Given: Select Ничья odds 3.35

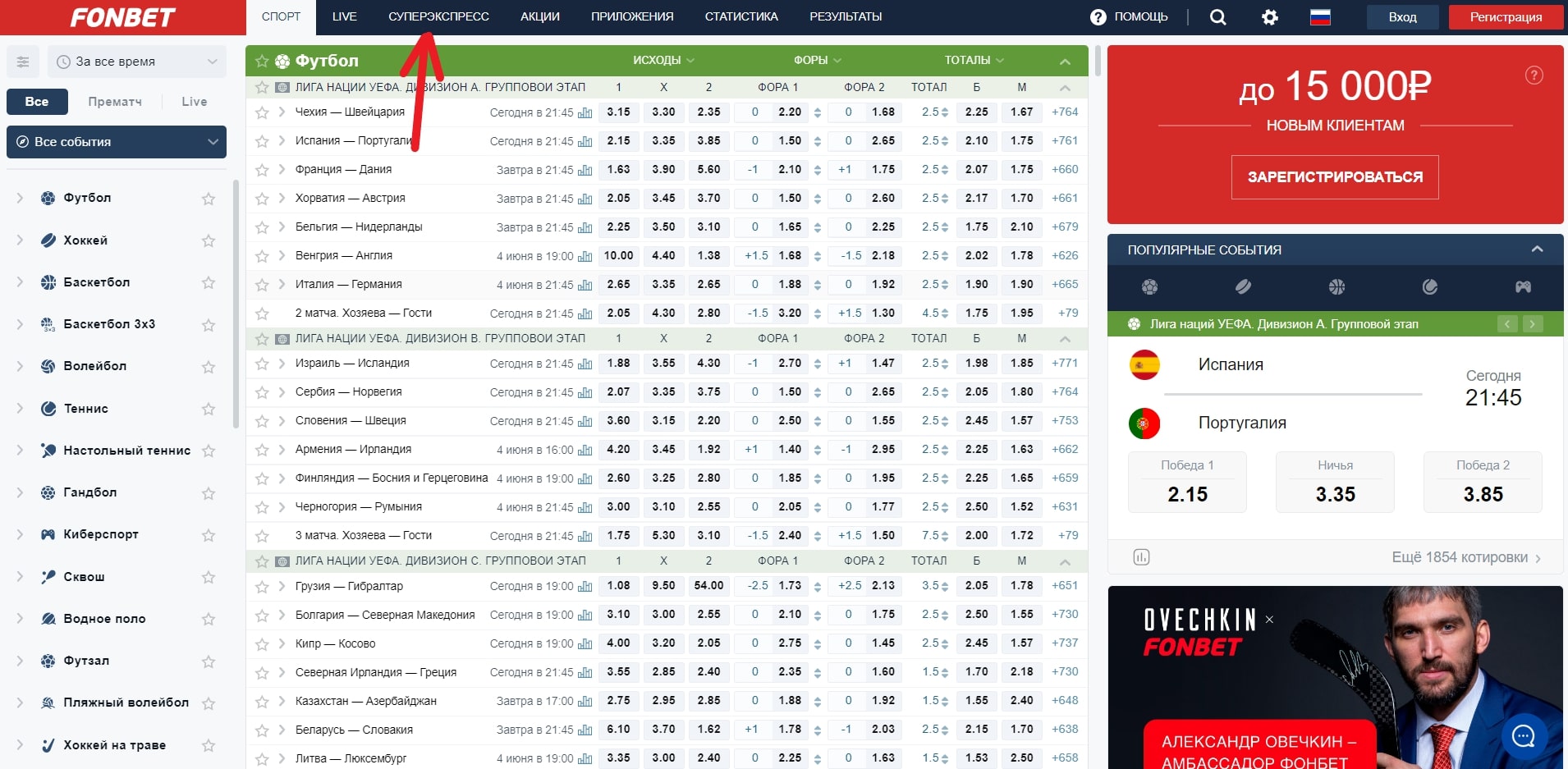Looking at the screenshot, I should coord(1335,483).
